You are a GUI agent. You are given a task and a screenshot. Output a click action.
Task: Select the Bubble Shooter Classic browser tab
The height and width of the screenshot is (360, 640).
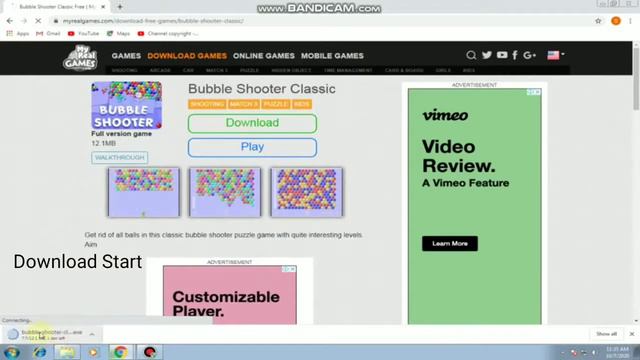pos(57,7)
